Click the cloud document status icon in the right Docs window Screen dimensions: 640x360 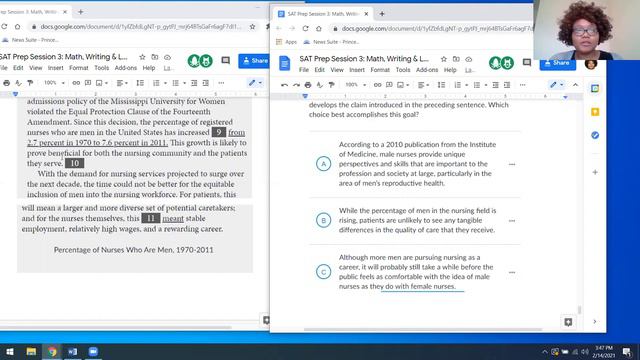pos(469,59)
